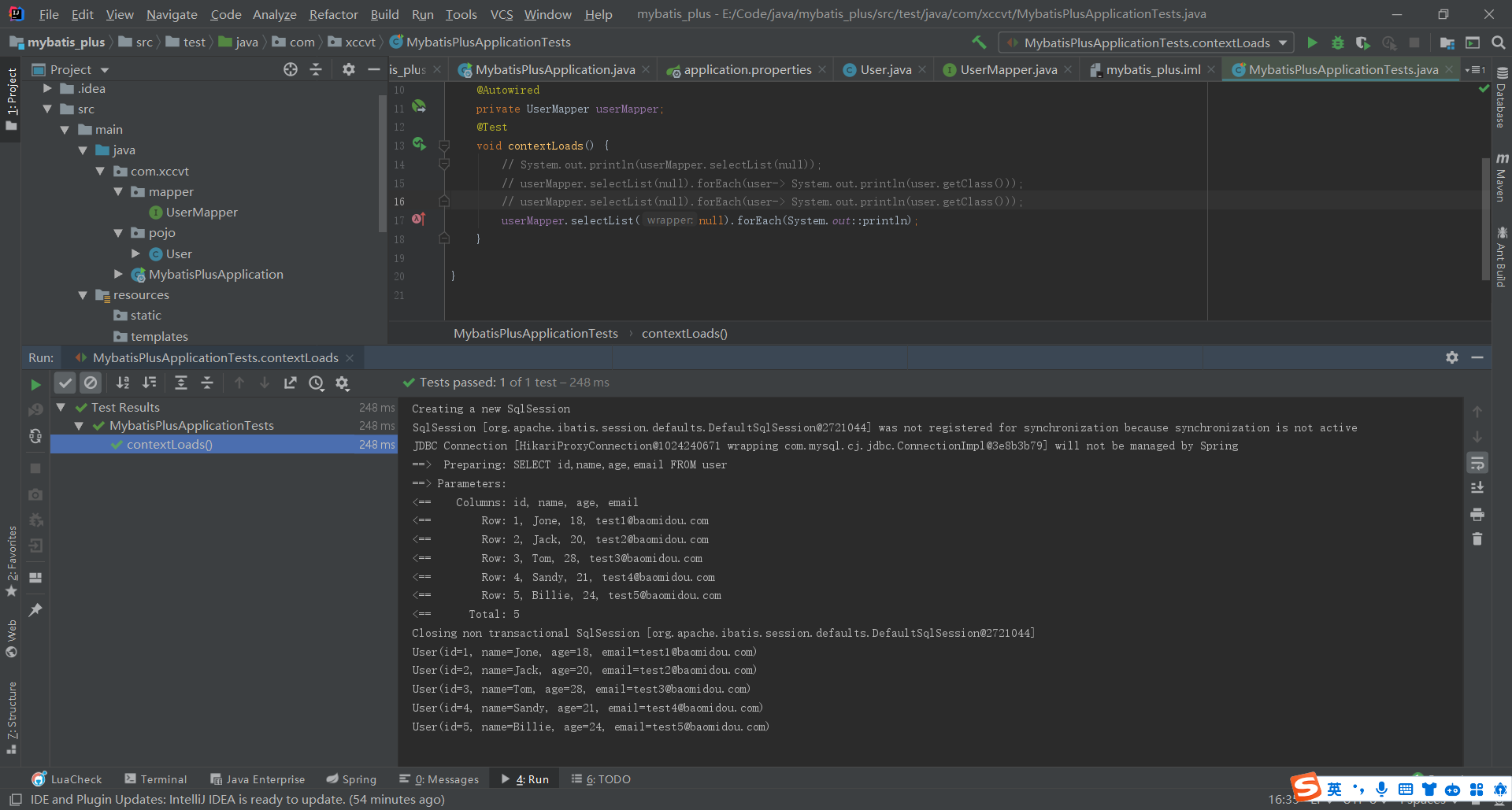Click run gutter icon beside contextLoads method
This screenshot has height=810, width=1512.
click(419, 144)
